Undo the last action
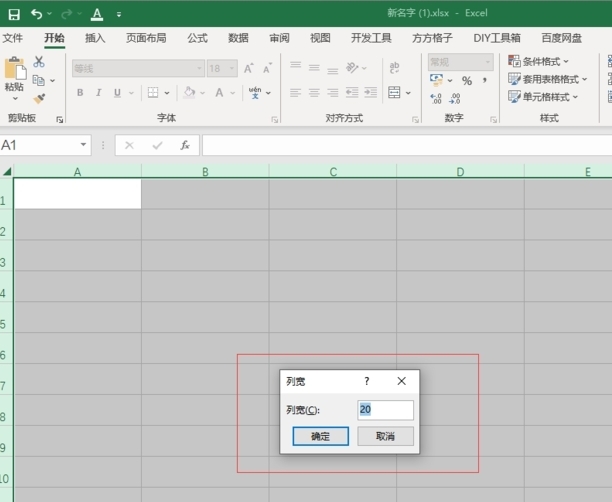612x502 pixels. pyautogui.click(x=37, y=14)
